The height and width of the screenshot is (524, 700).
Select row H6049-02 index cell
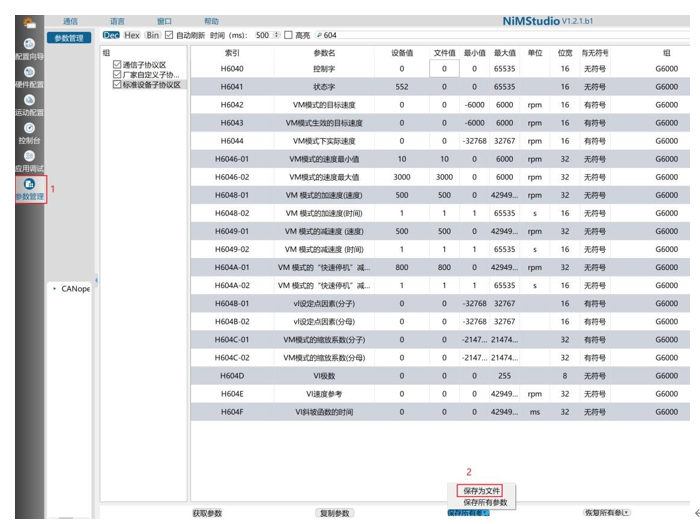(232, 250)
